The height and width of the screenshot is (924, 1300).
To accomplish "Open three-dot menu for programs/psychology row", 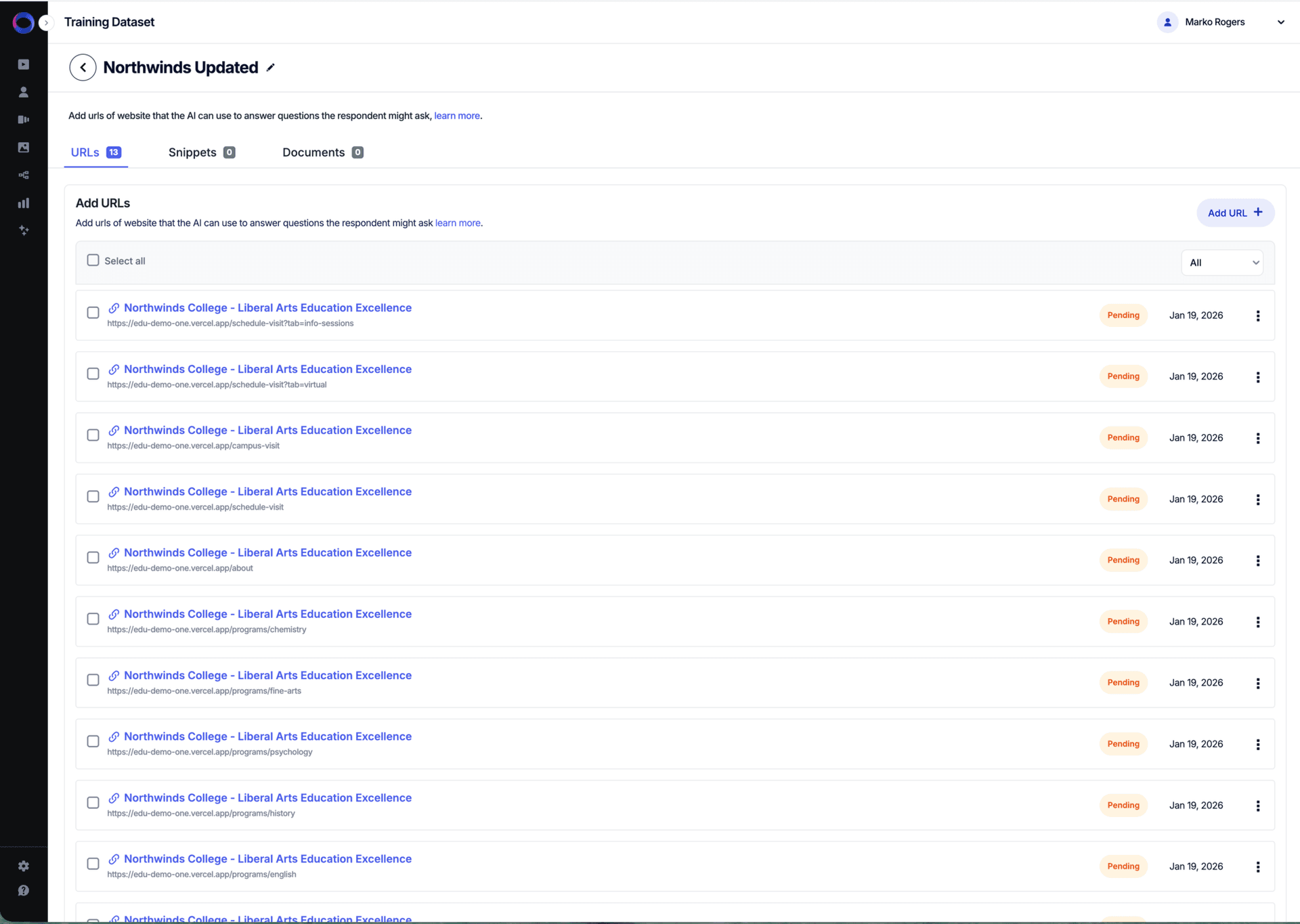I will [x=1258, y=745].
